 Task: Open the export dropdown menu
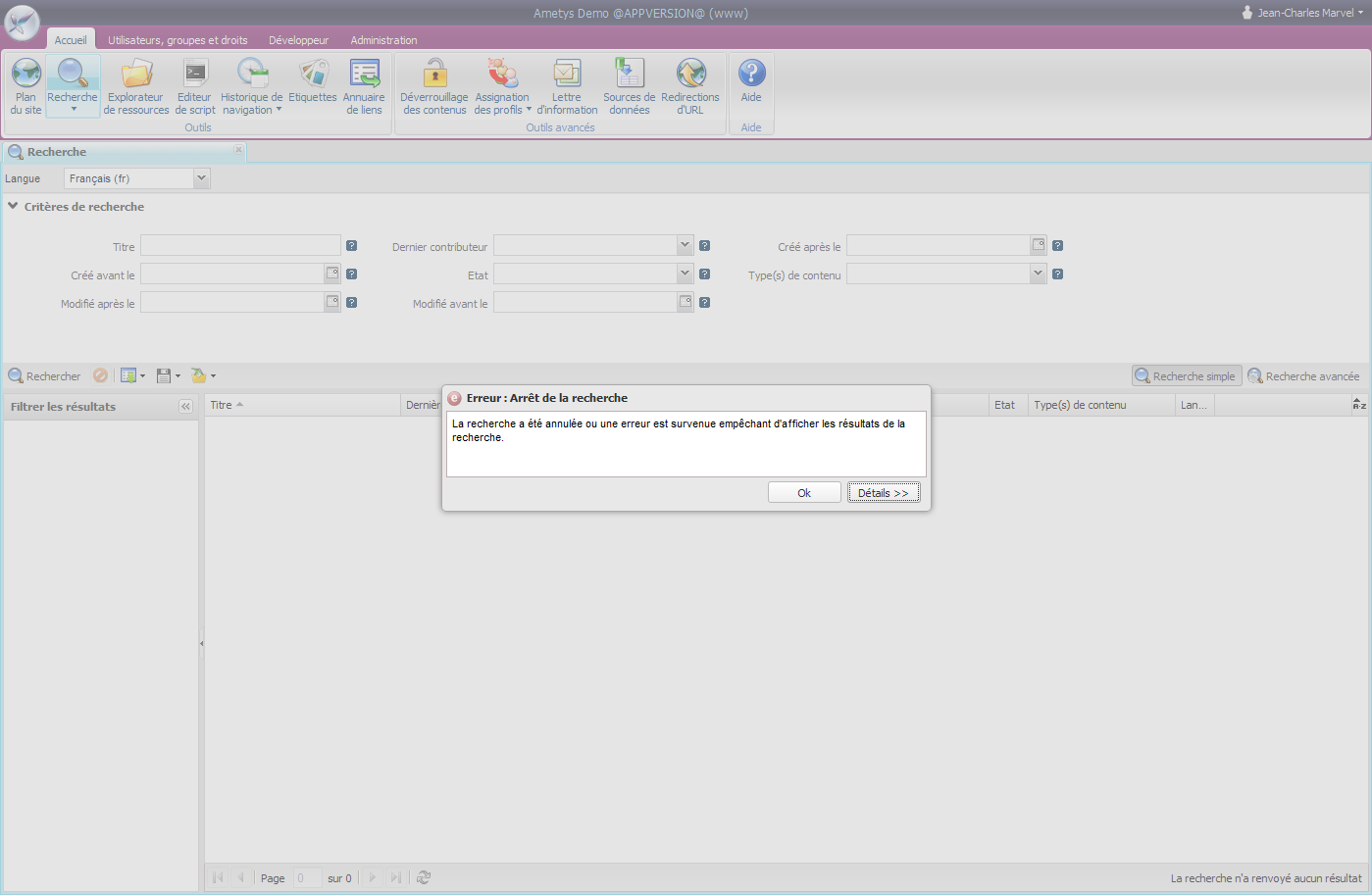(x=203, y=375)
